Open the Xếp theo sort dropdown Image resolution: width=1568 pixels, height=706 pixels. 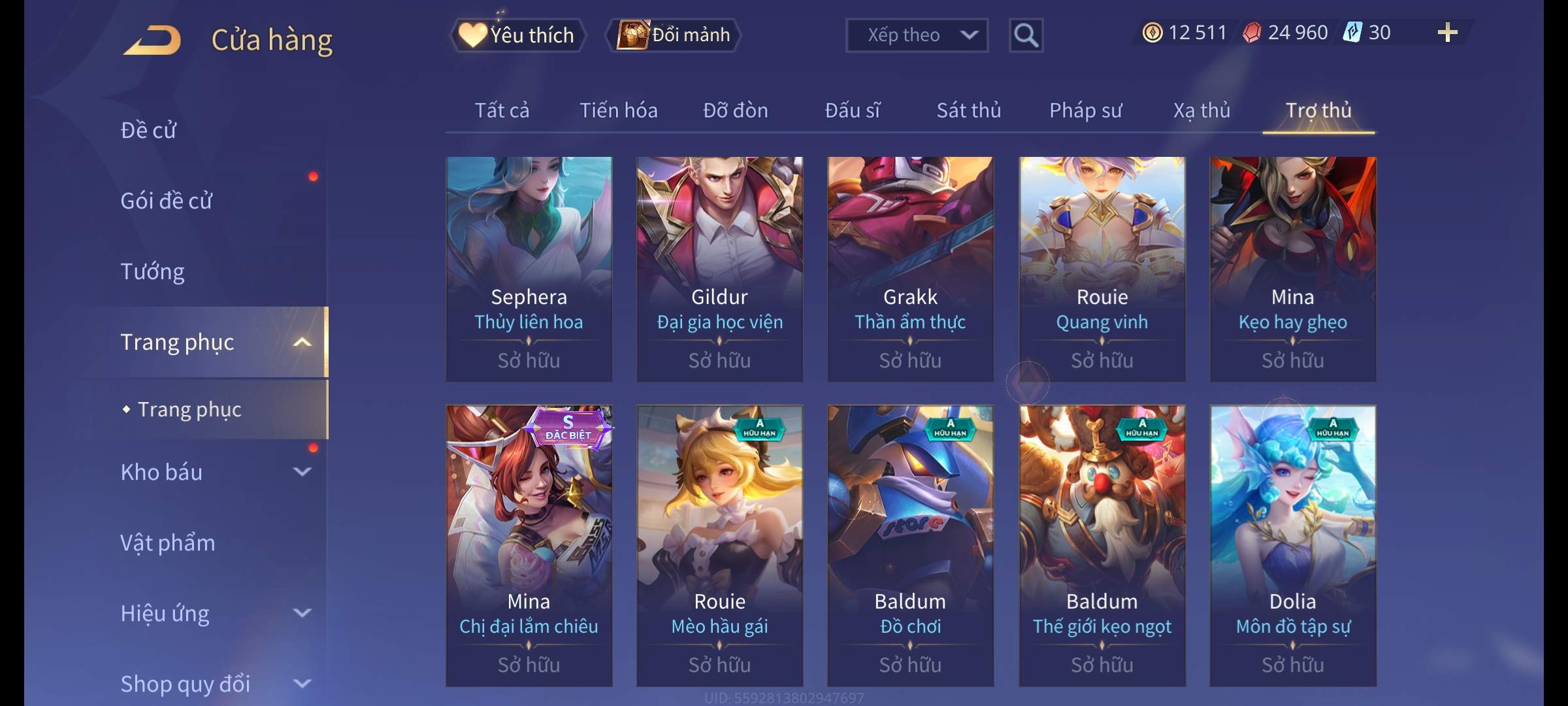[917, 35]
